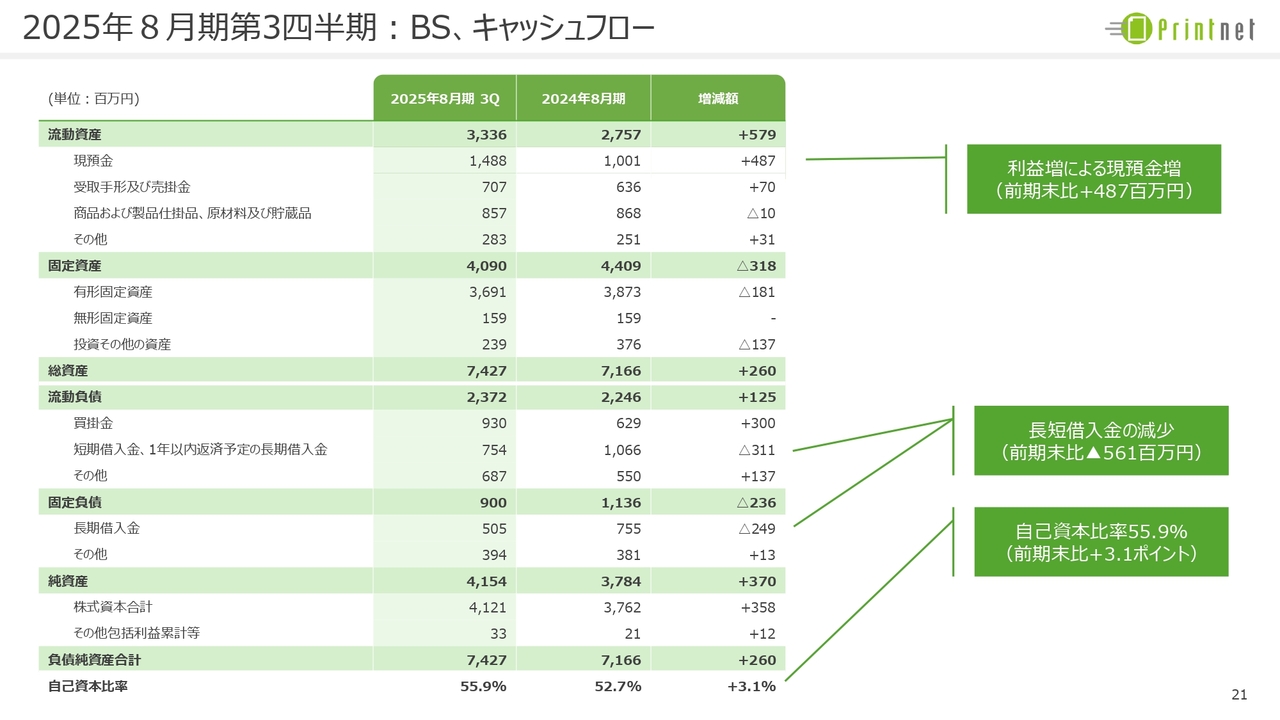The height and width of the screenshot is (720, 1280).
Task: Select the 流動資産 row label
Action: (x=75, y=134)
